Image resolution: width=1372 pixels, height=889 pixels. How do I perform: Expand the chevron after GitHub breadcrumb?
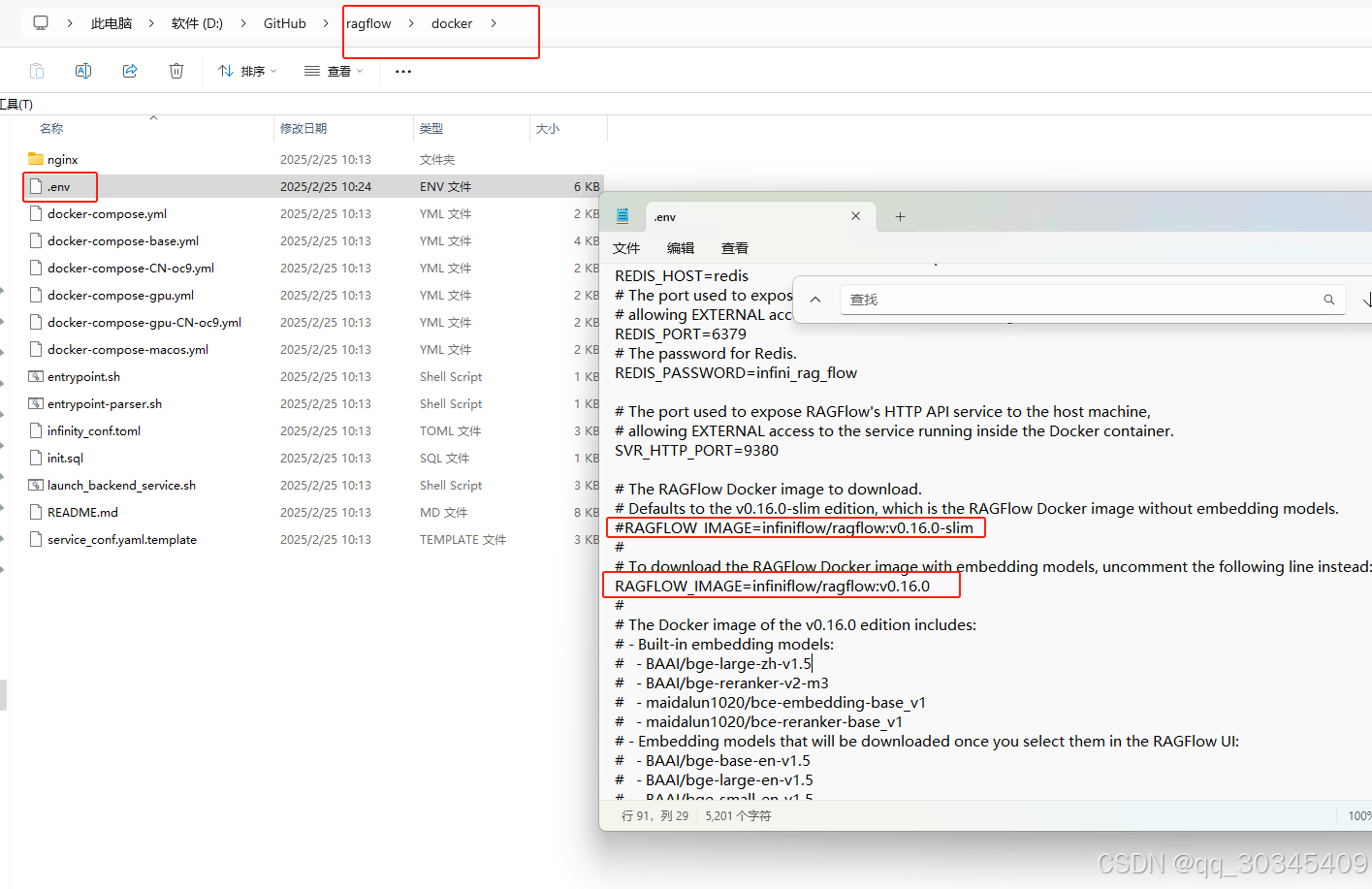pos(326,23)
